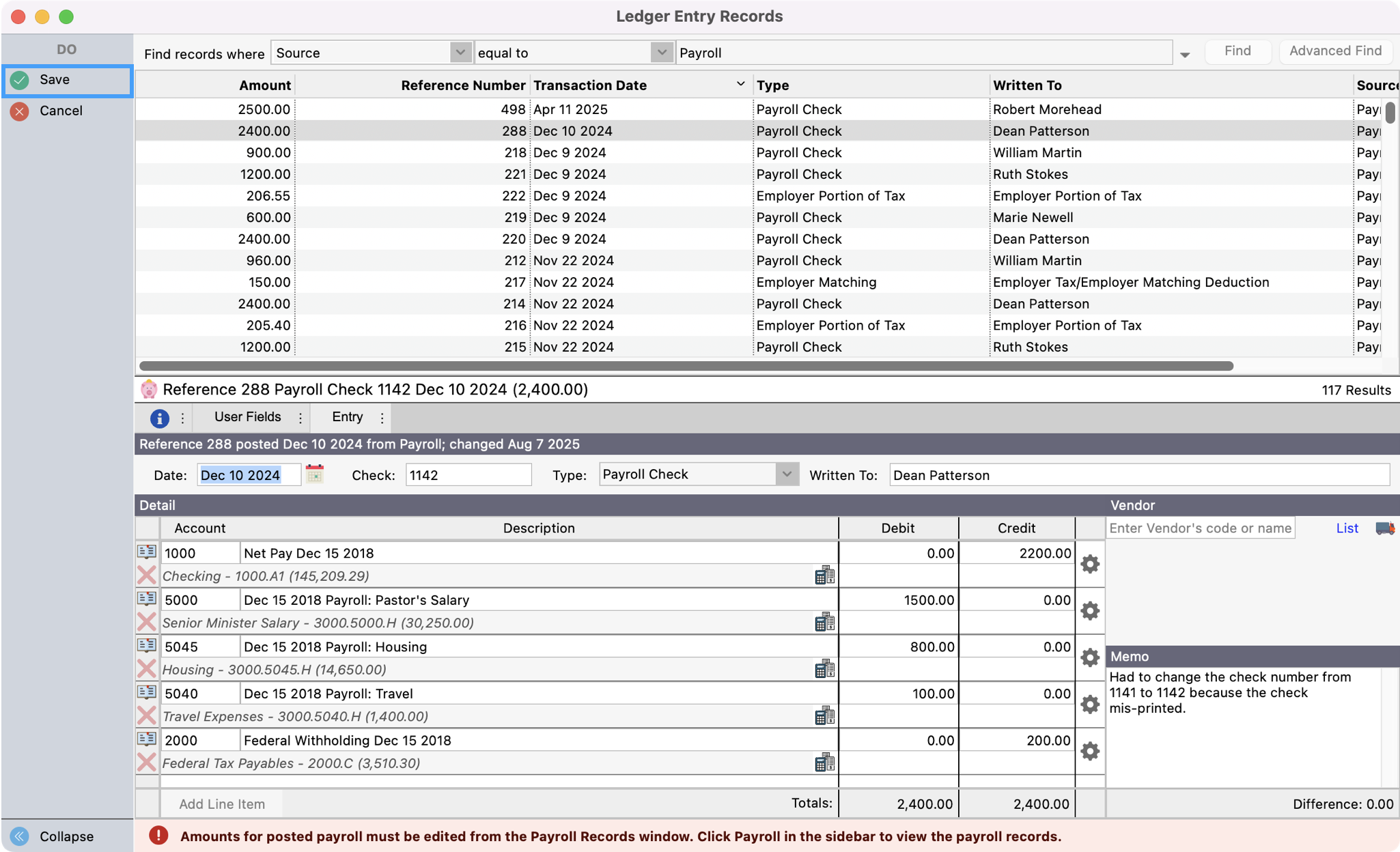1400x852 pixels.
Task: Click the ledger icon next to account 5000
Action: pos(146,599)
